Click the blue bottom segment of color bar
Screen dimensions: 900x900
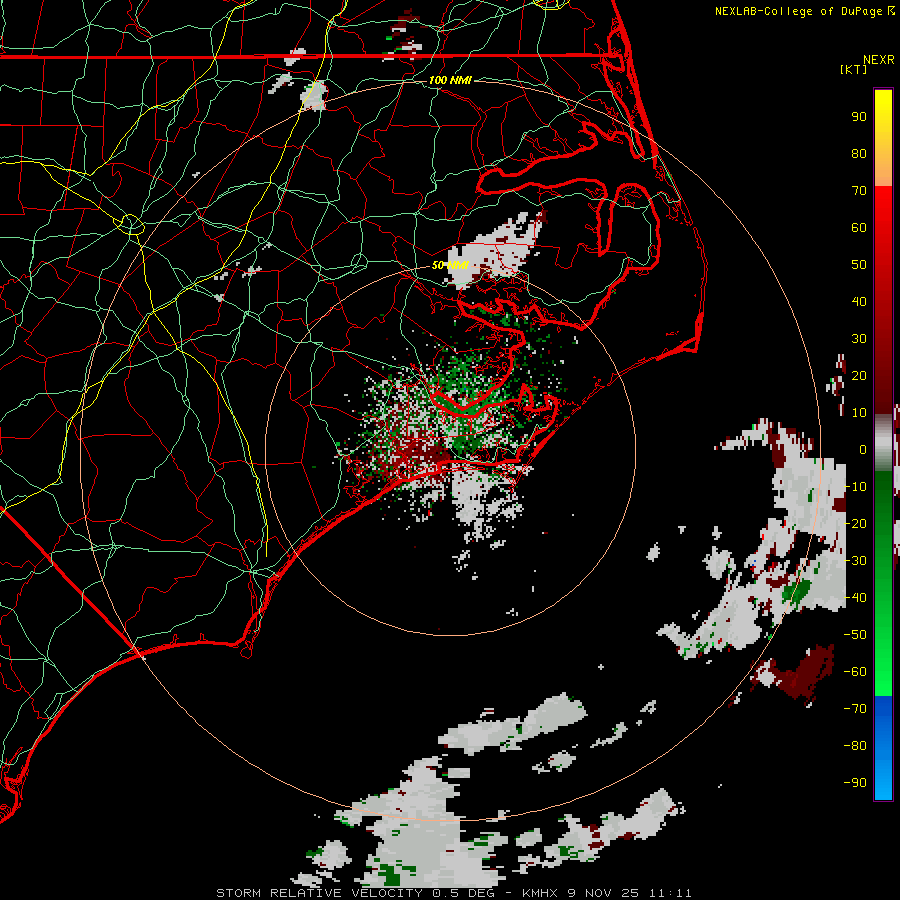(883, 748)
